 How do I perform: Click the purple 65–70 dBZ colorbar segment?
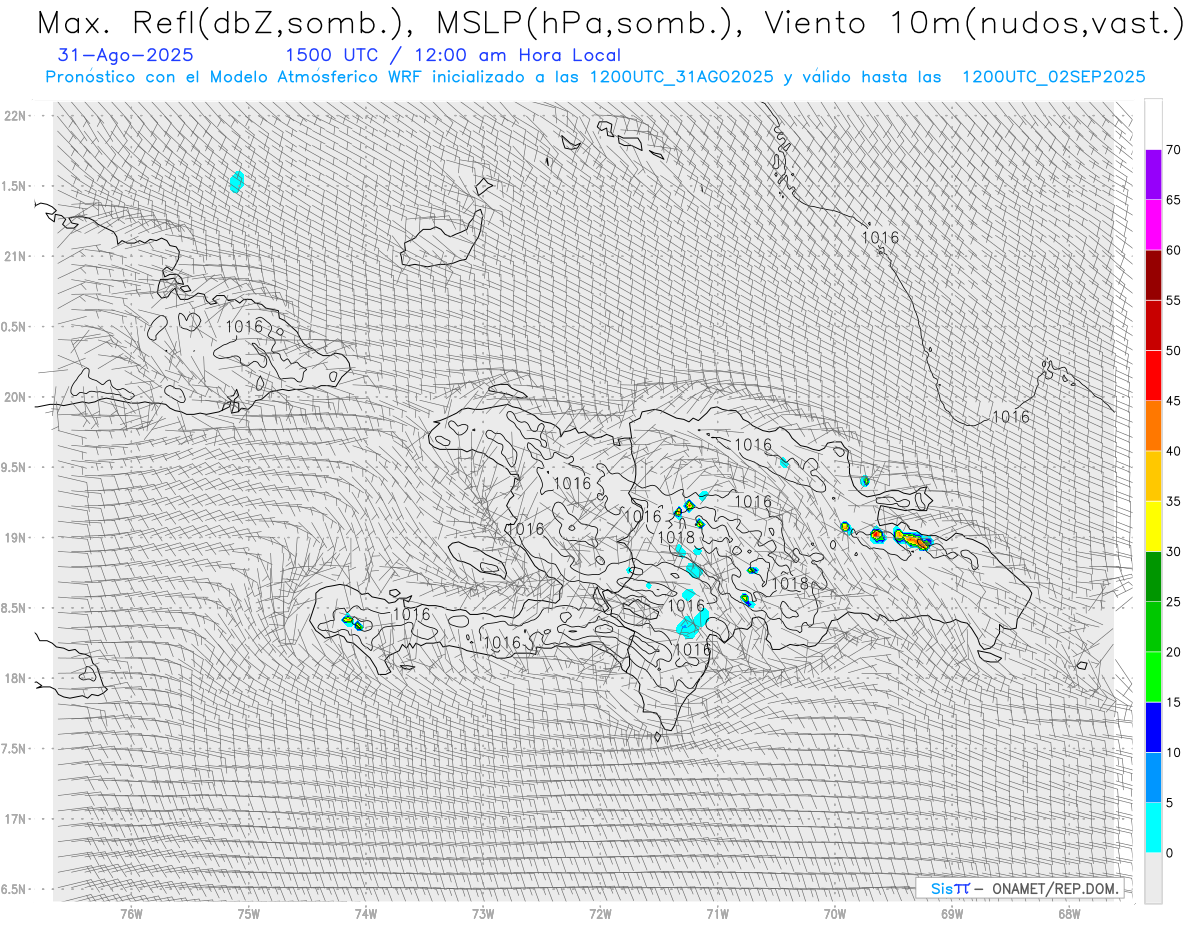[x=1153, y=175]
